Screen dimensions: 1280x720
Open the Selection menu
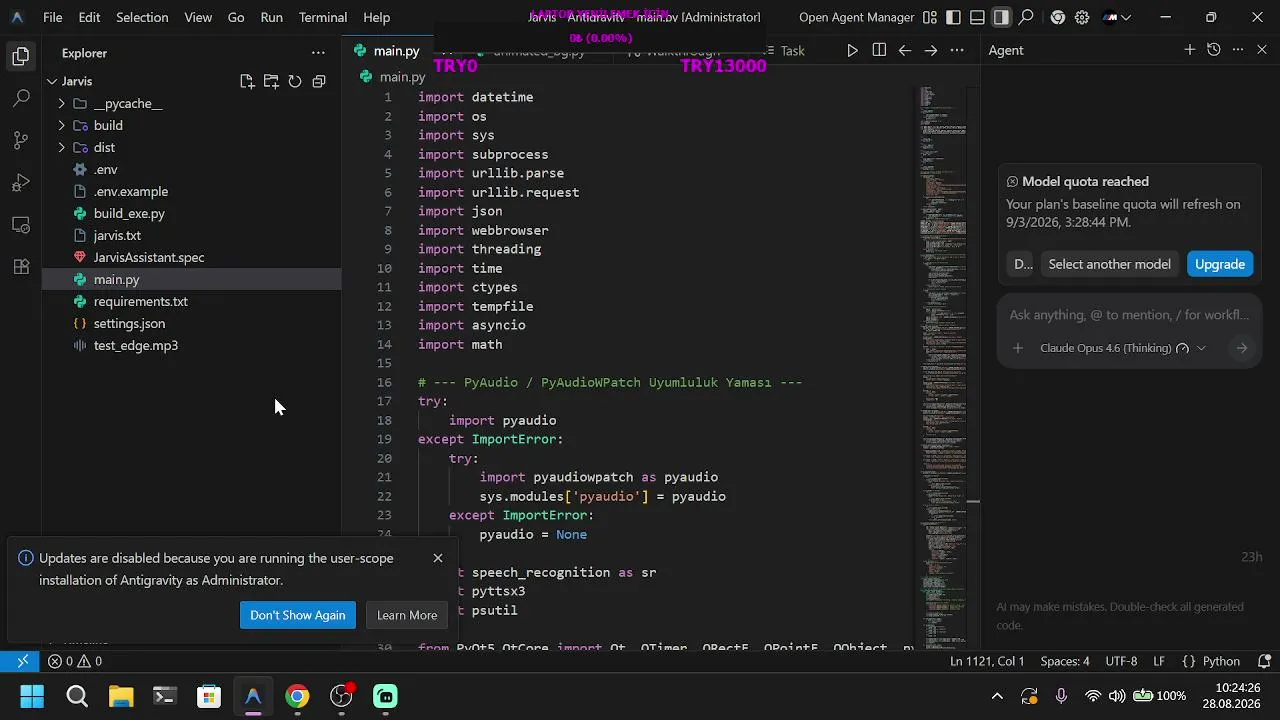point(142,17)
